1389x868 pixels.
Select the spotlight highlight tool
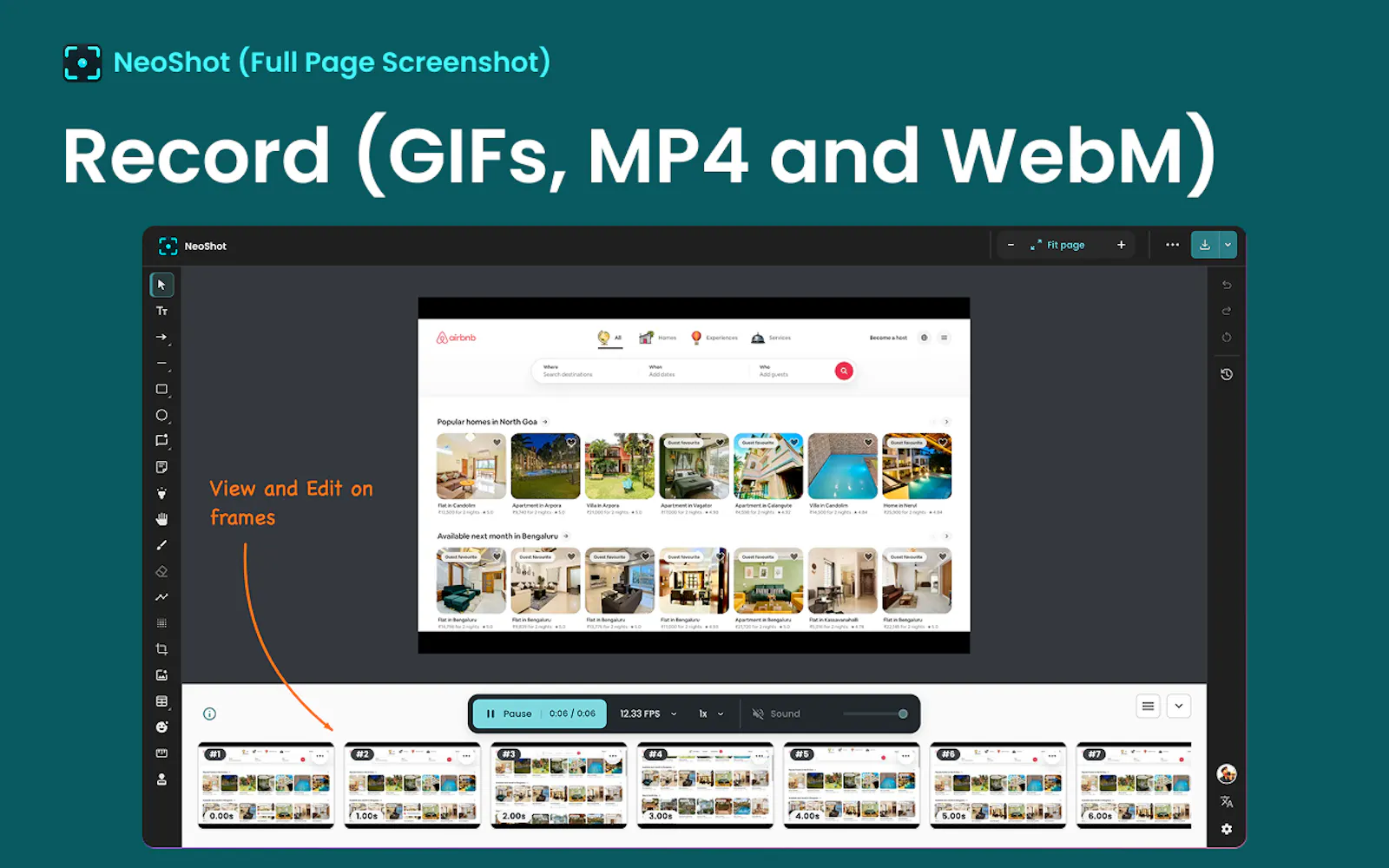pos(161,493)
